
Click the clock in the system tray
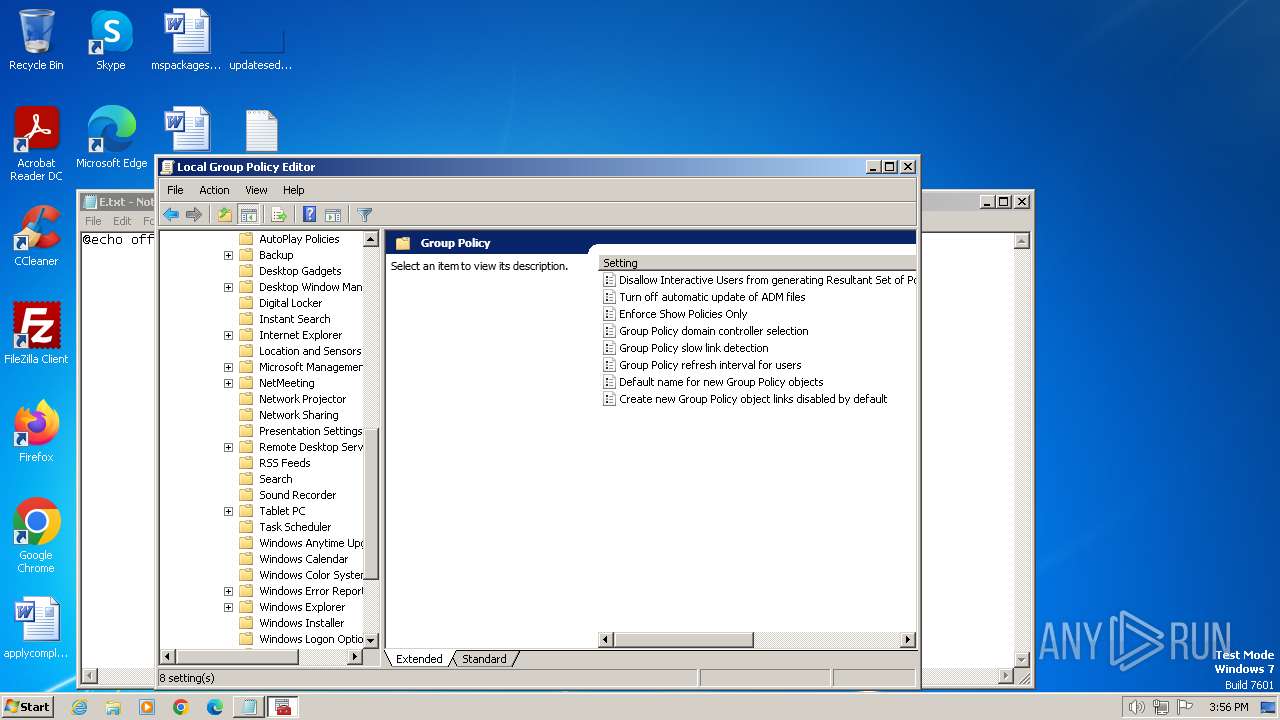pyautogui.click(x=1228, y=707)
